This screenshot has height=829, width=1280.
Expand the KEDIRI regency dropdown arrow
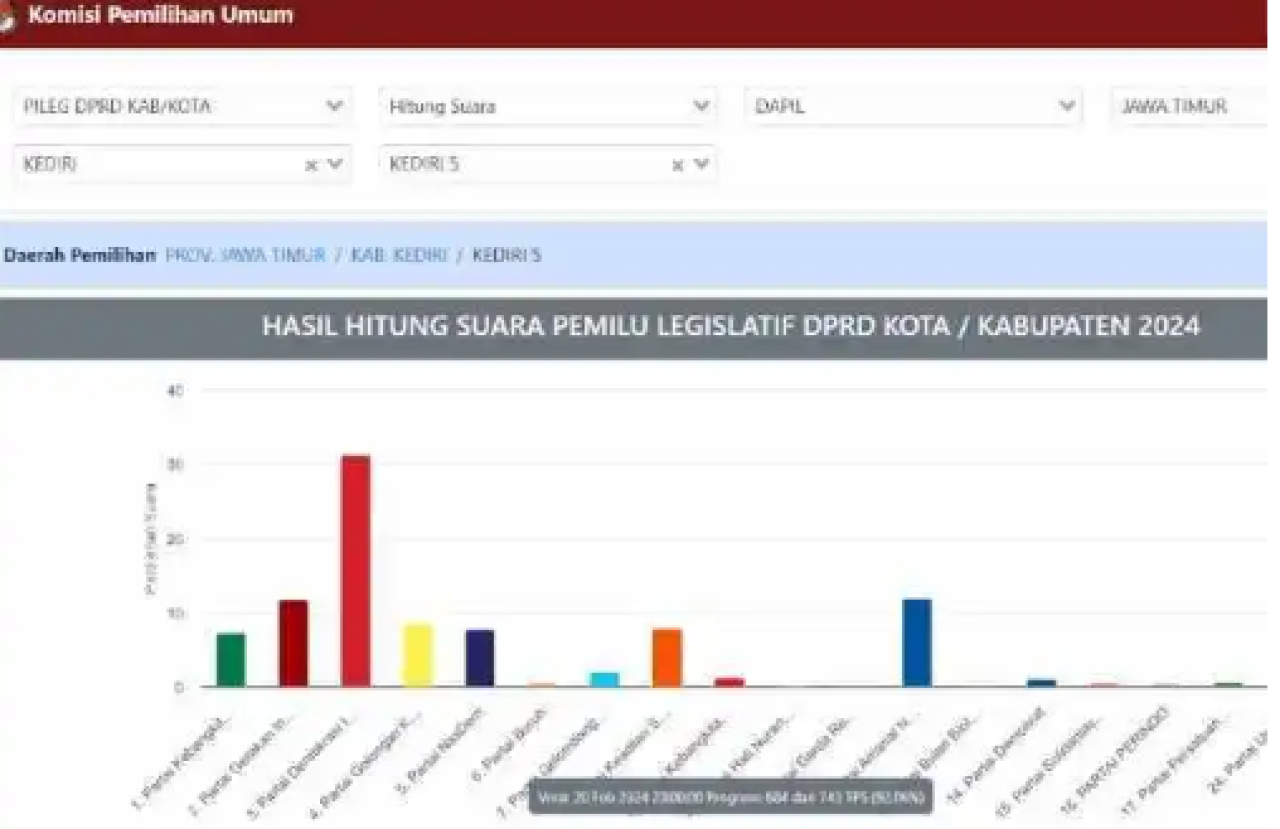(x=335, y=165)
